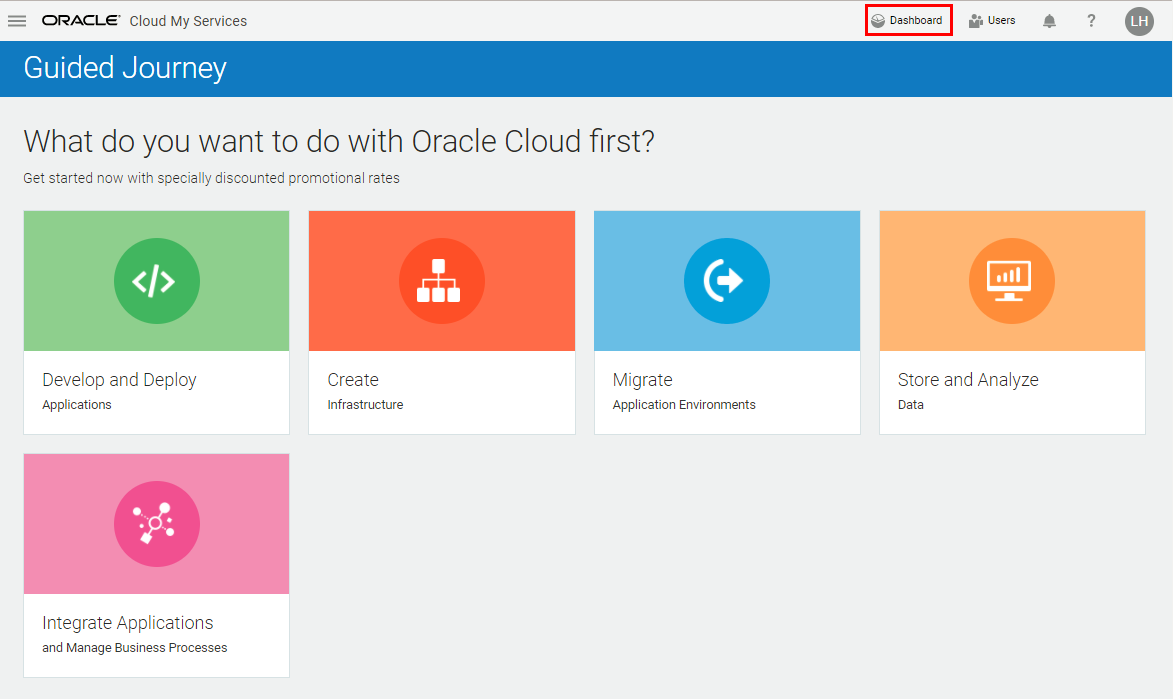Click the Guided Journey header banner
The image size is (1173, 699).
coord(124,68)
